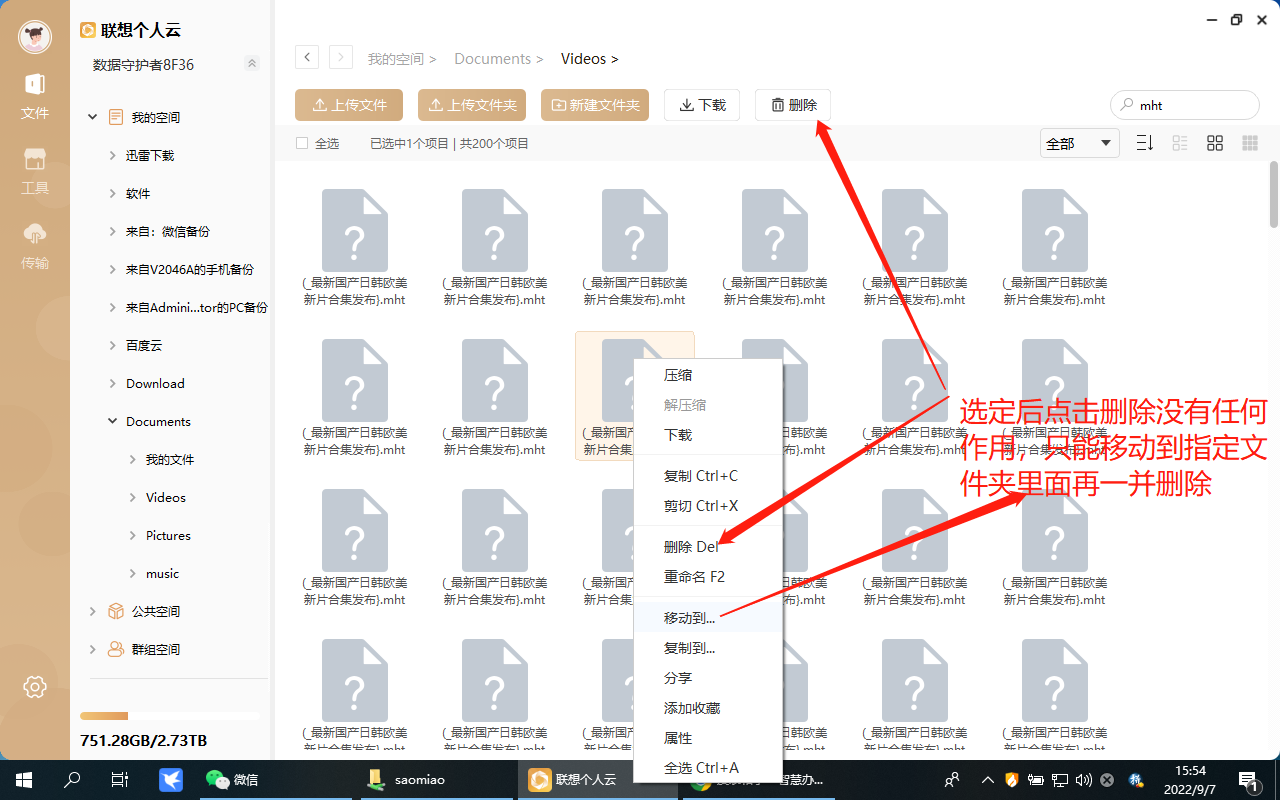Choose 压缩 from the context menu
1280x800 pixels.
pos(708,375)
